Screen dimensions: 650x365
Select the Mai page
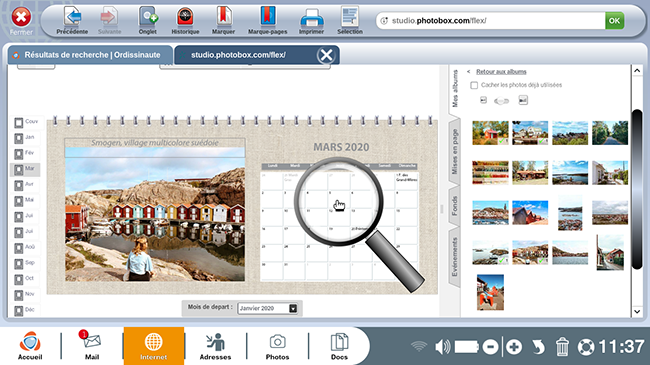(26, 201)
